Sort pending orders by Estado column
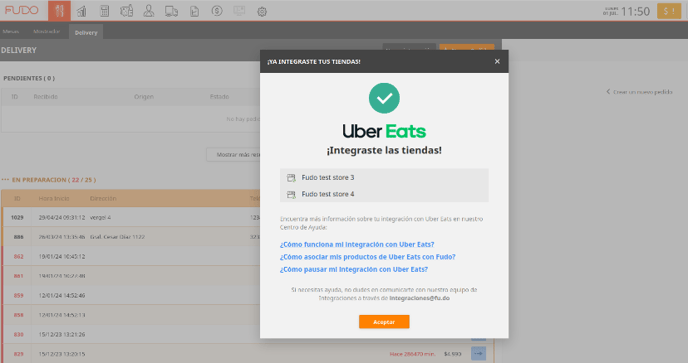Viewport: 688px width, 363px height. pos(219,97)
